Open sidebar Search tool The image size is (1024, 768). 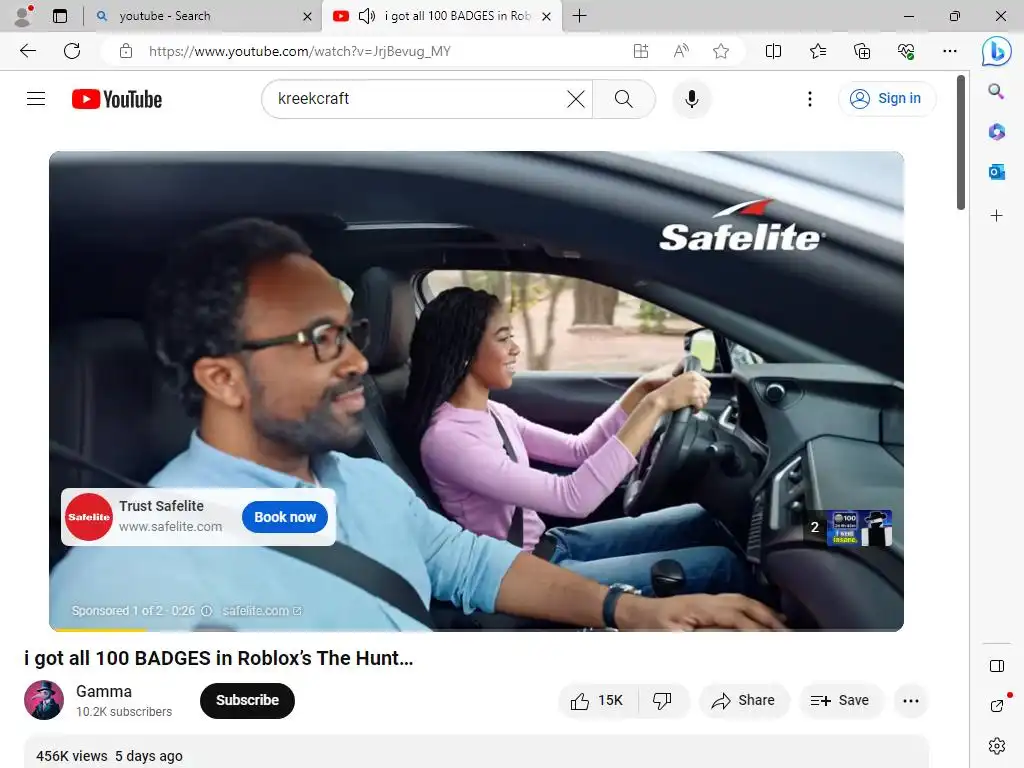(x=996, y=91)
